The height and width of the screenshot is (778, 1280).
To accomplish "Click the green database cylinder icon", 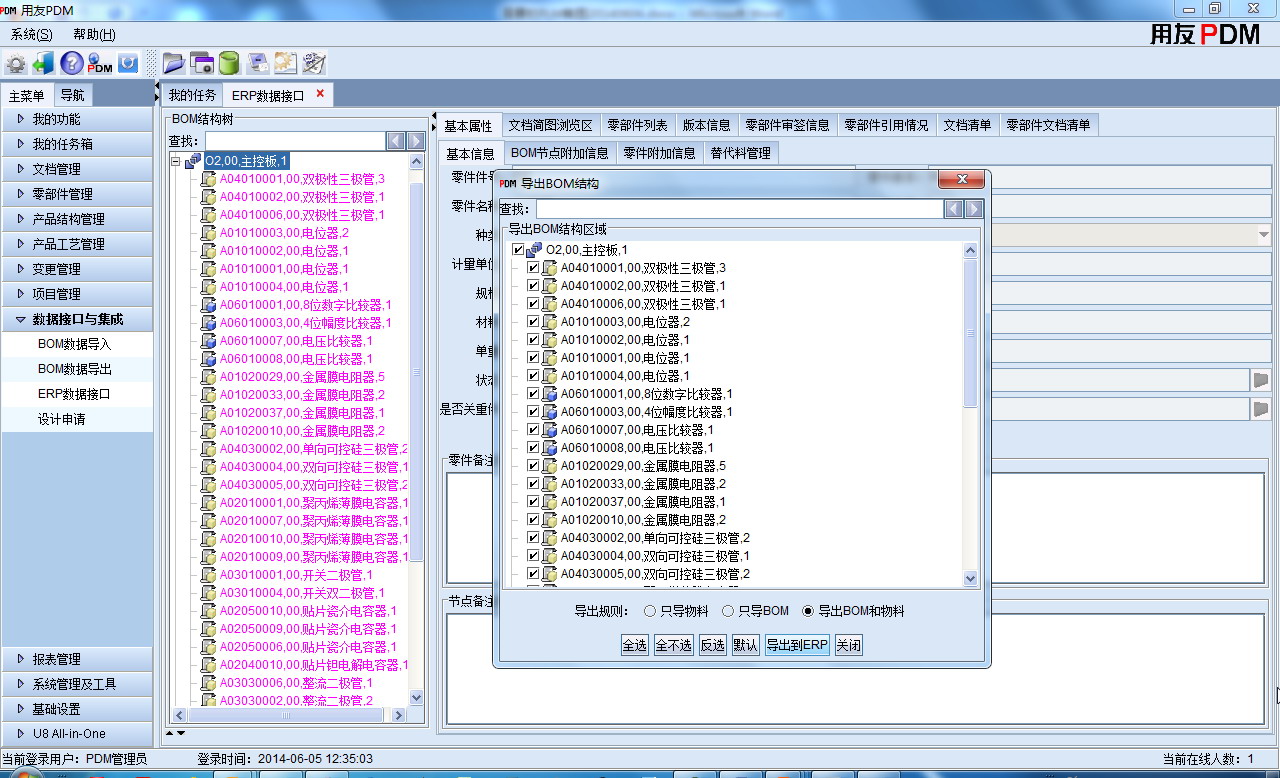I will [x=229, y=63].
